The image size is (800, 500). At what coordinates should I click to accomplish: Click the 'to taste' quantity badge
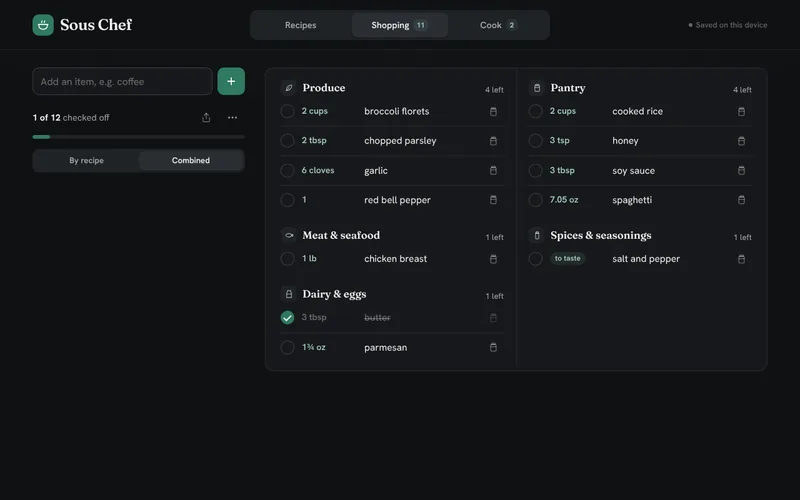567,259
